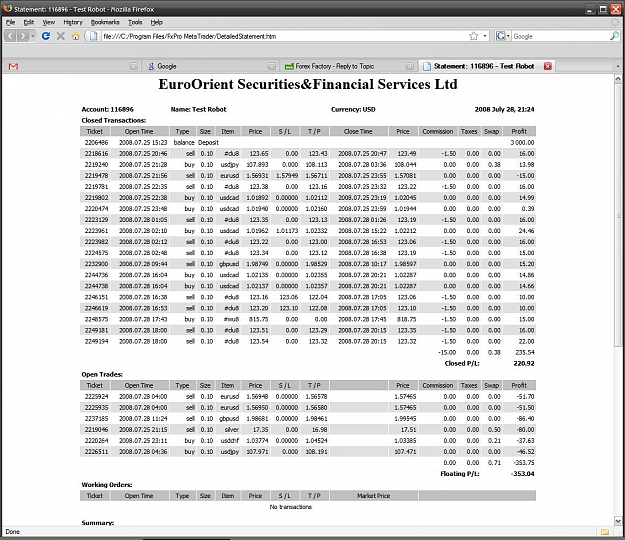Click the Closed Transactions heading
Viewport: 625px width, 540px height.
[x=114, y=120]
